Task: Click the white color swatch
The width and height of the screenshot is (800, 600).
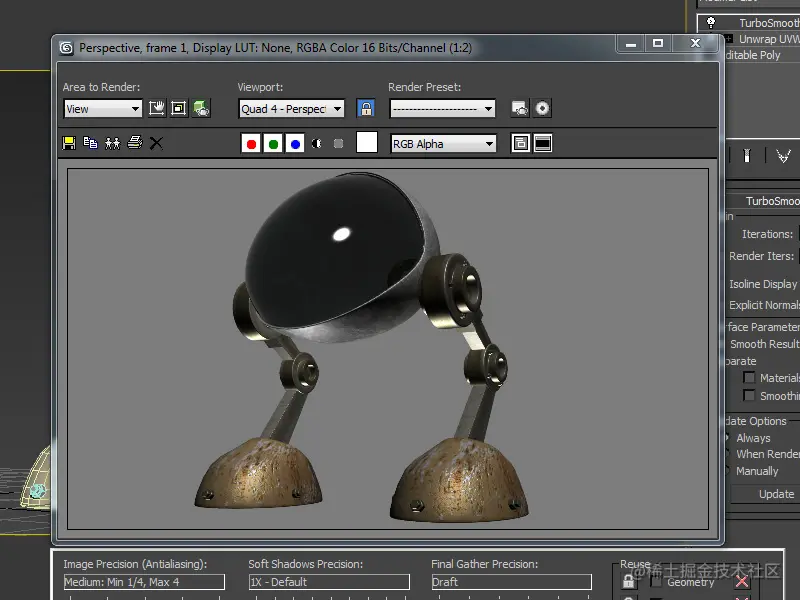Action: click(367, 143)
